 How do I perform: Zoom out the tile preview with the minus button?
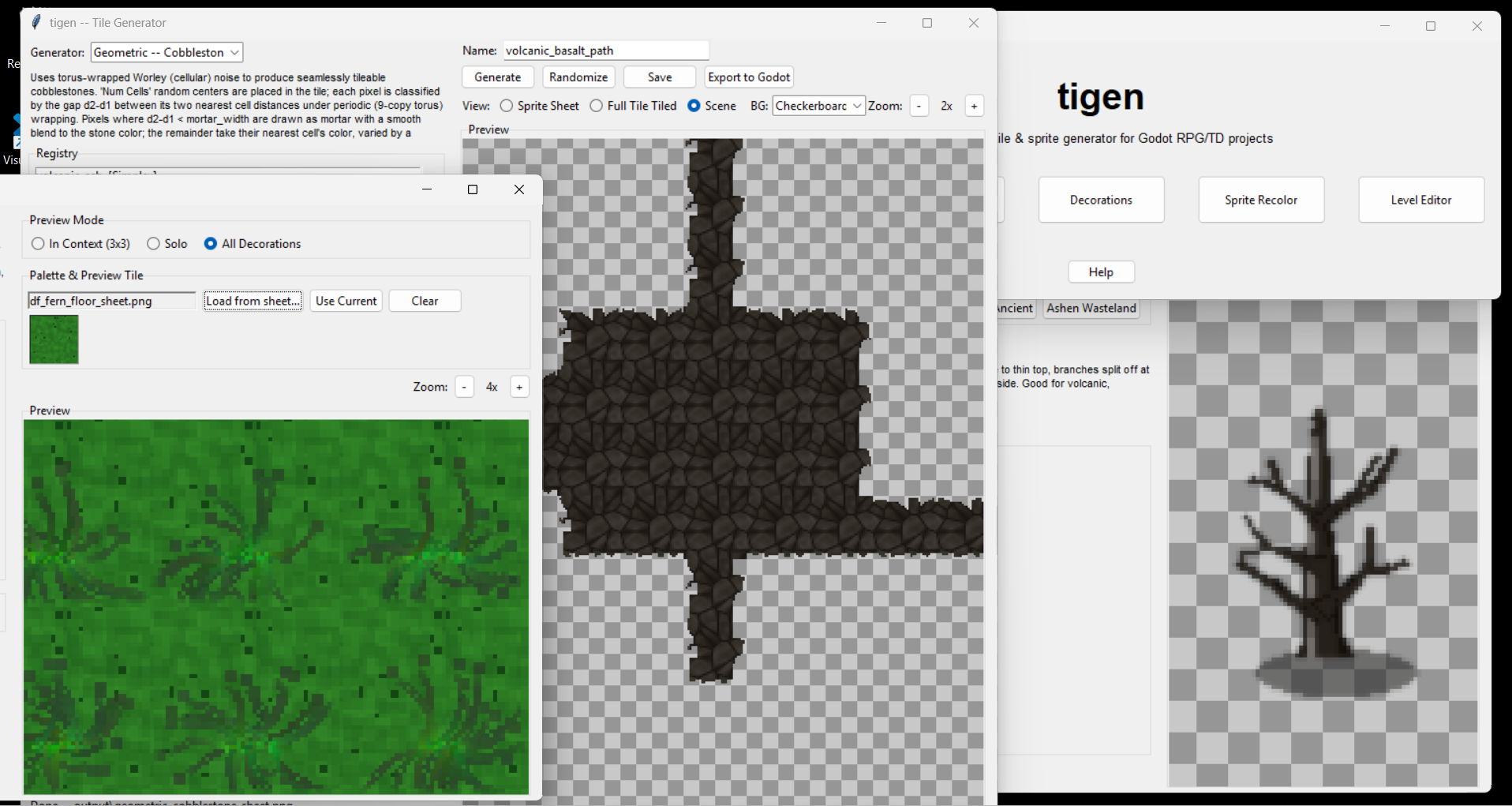pos(919,105)
